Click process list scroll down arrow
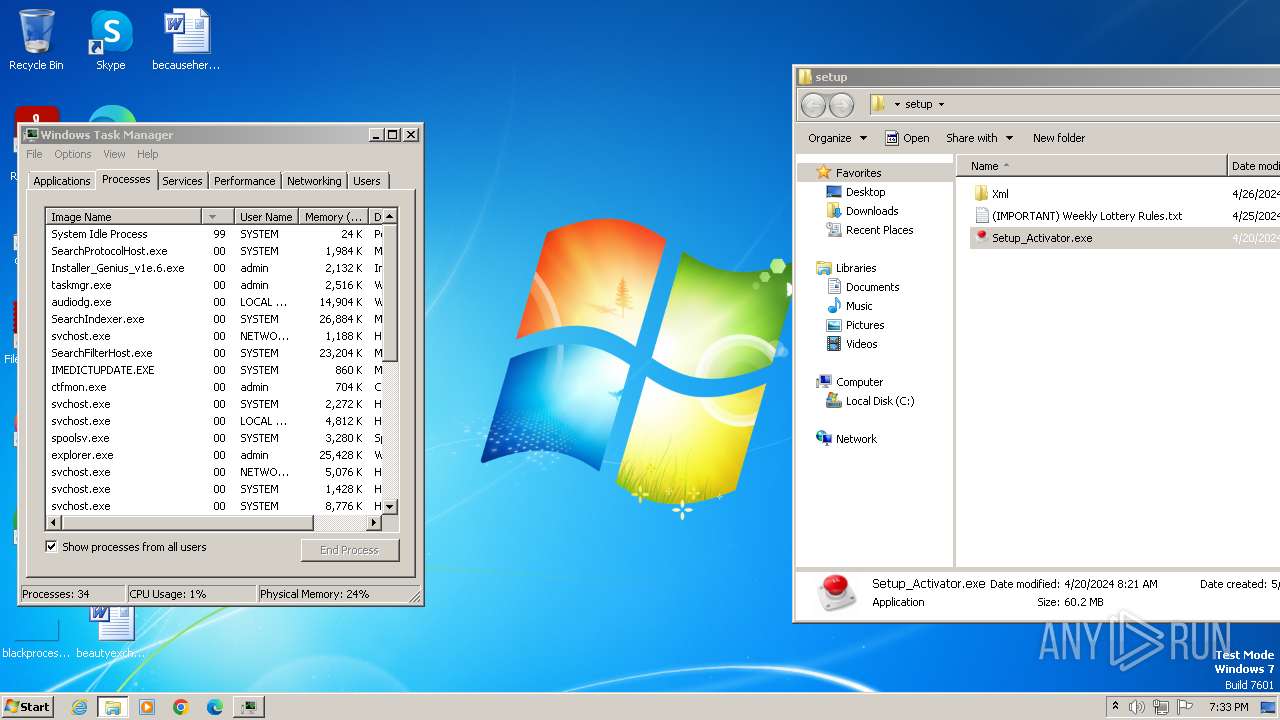The width and height of the screenshot is (1280, 720). click(390, 507)
